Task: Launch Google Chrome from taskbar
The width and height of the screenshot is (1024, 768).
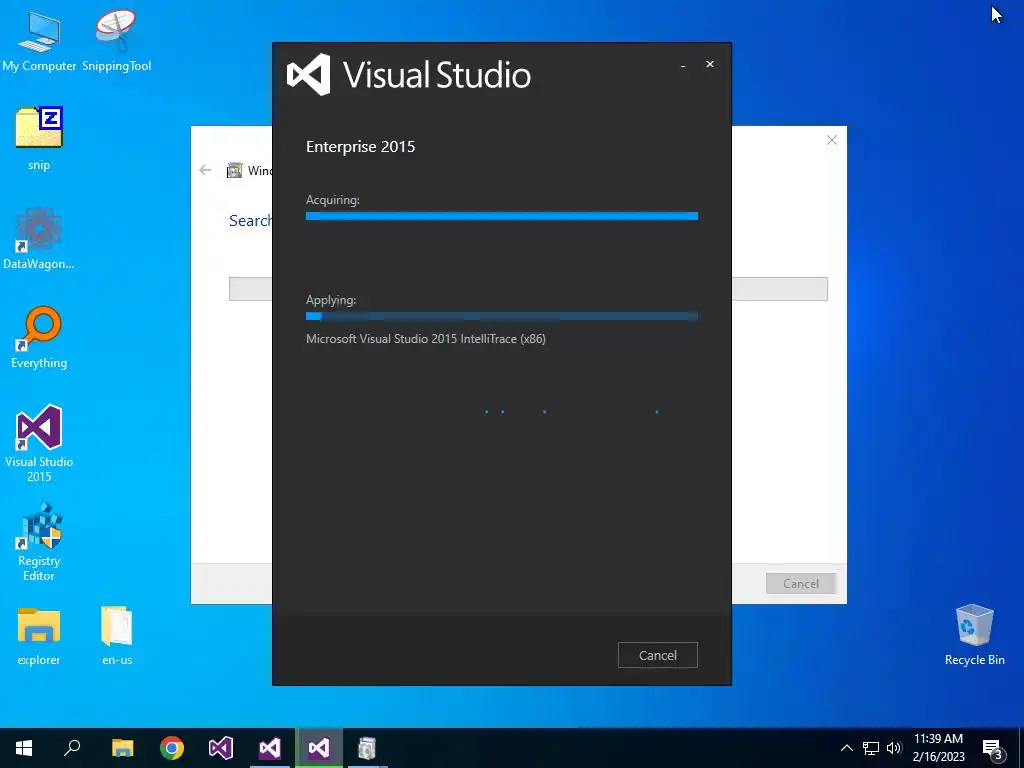Action: click(x=172, y=748)
